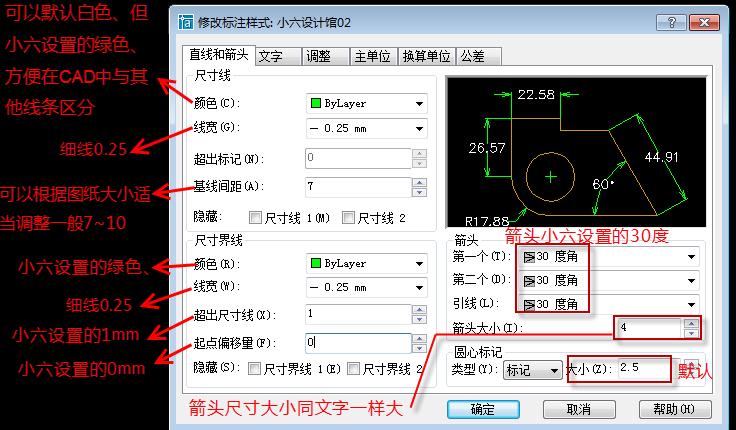Click arrowhead icon in 第一个(T) row
The image size is (736, 430).
529,257
